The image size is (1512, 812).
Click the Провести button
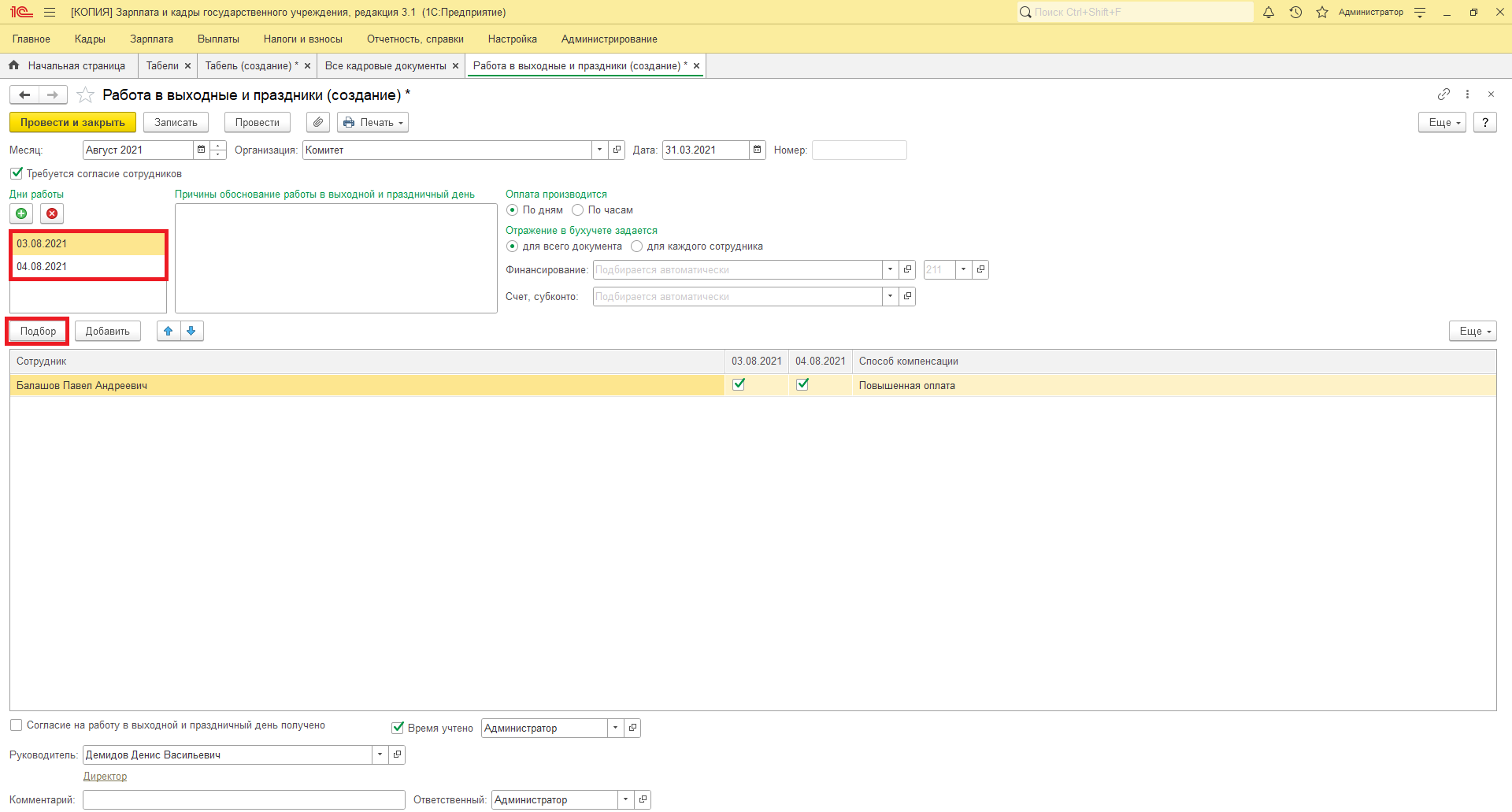(x=258, y=123)
